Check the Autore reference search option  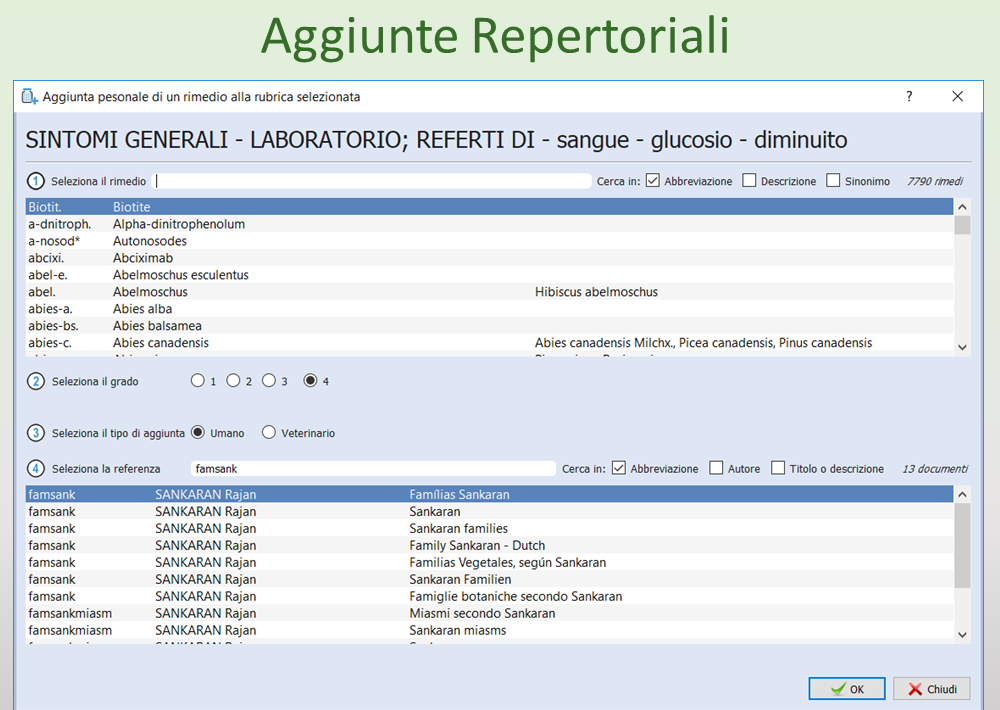pyautogui.click(x=716, y=468)
